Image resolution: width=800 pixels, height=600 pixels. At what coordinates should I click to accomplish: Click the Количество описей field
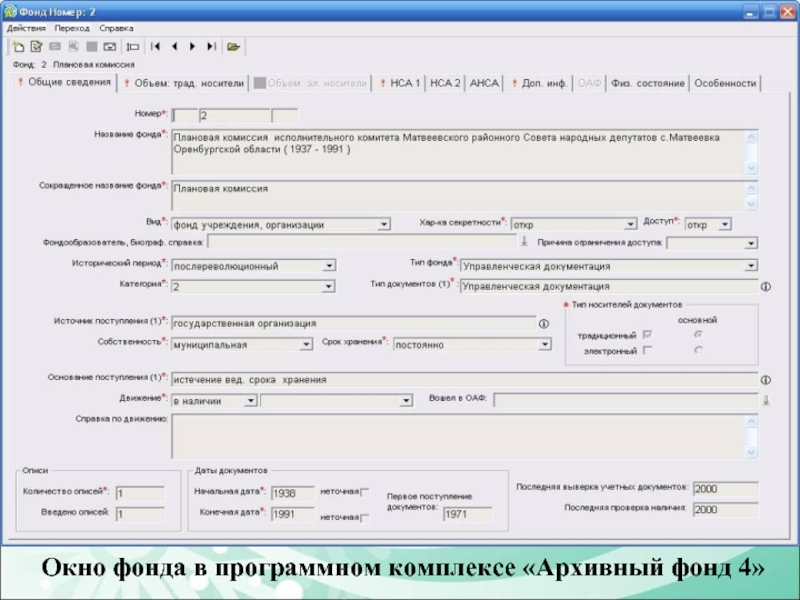pyautogui.click(x=140, y=493)
